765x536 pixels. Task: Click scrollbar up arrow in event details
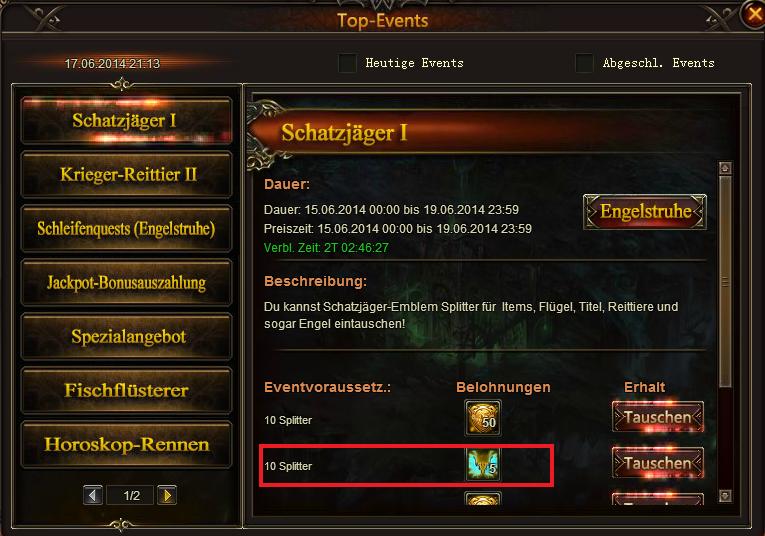click(x=725, y=168)
